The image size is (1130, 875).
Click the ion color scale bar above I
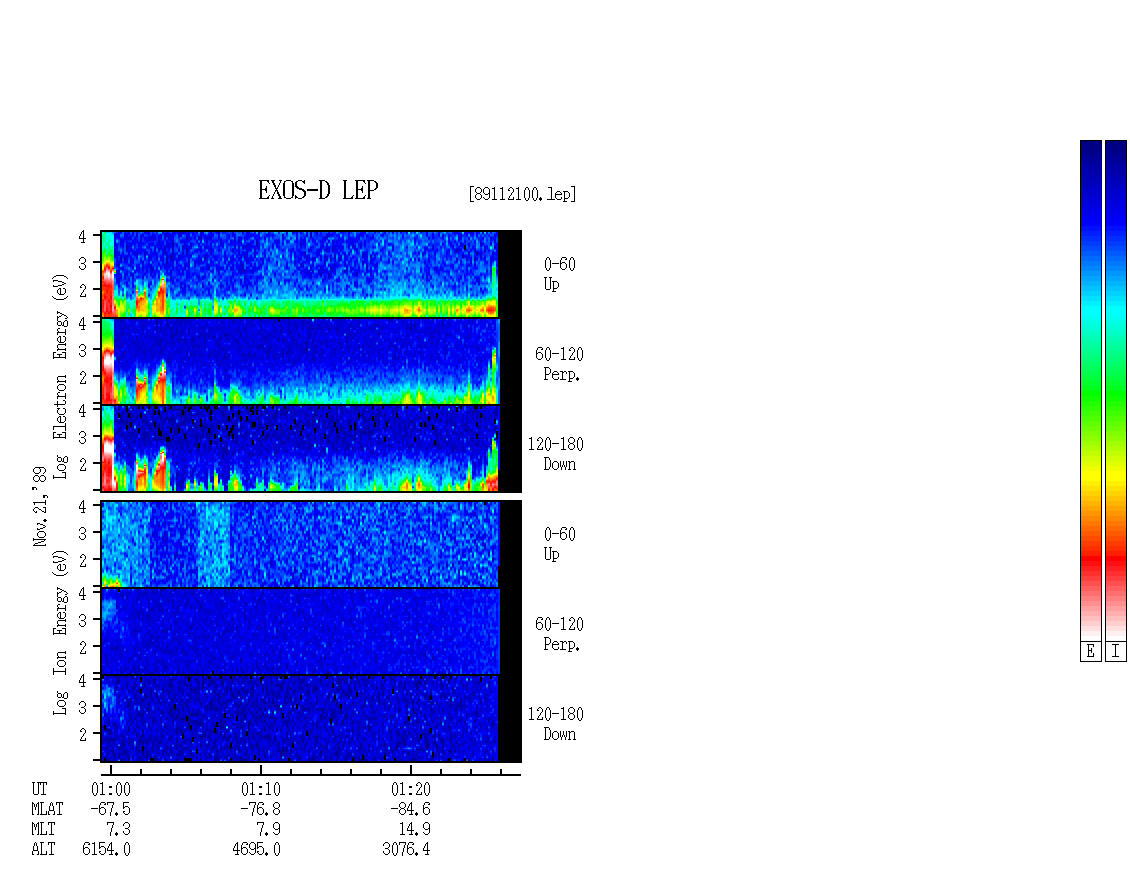[1116, 390]
